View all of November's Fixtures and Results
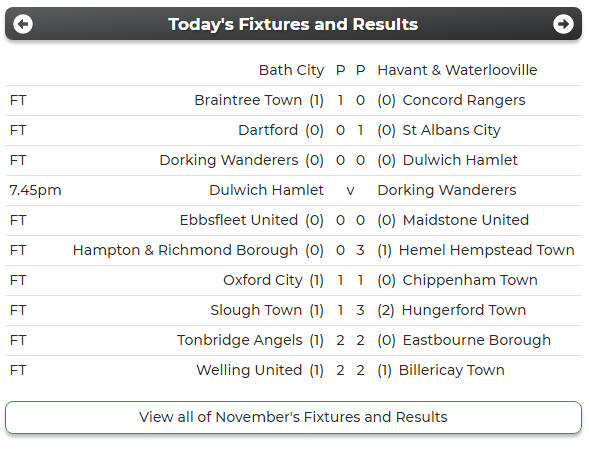Viewport: 589px width, 449px height. (x=293, y=417)
